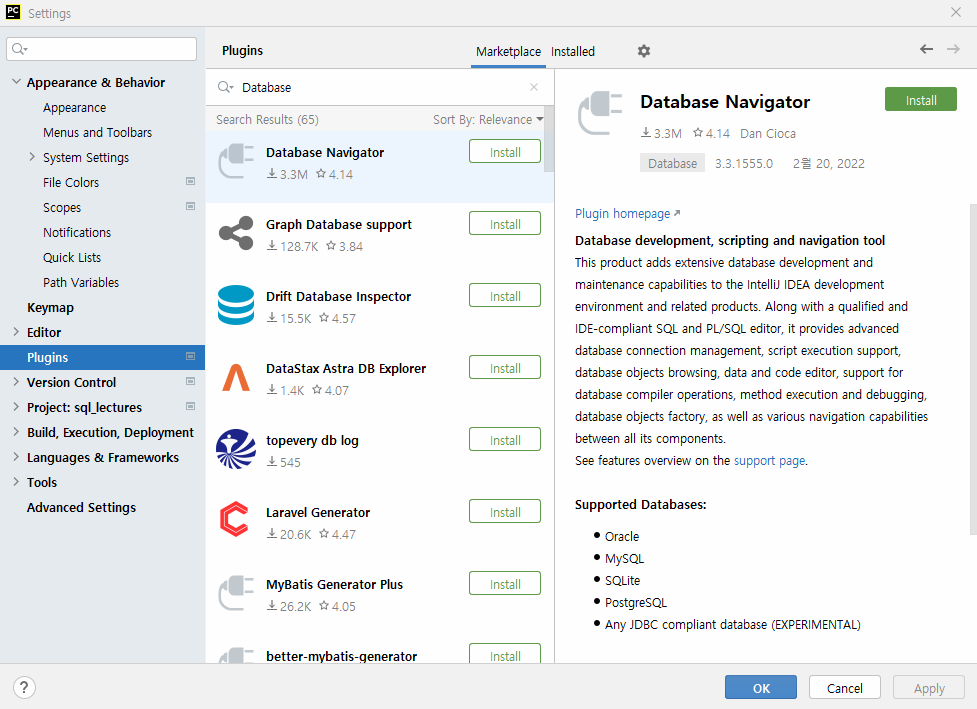The width and height of the screenshot is (977, 709).
Task: Expand the Project: sql_lectures section
Action: coord(16,407)
